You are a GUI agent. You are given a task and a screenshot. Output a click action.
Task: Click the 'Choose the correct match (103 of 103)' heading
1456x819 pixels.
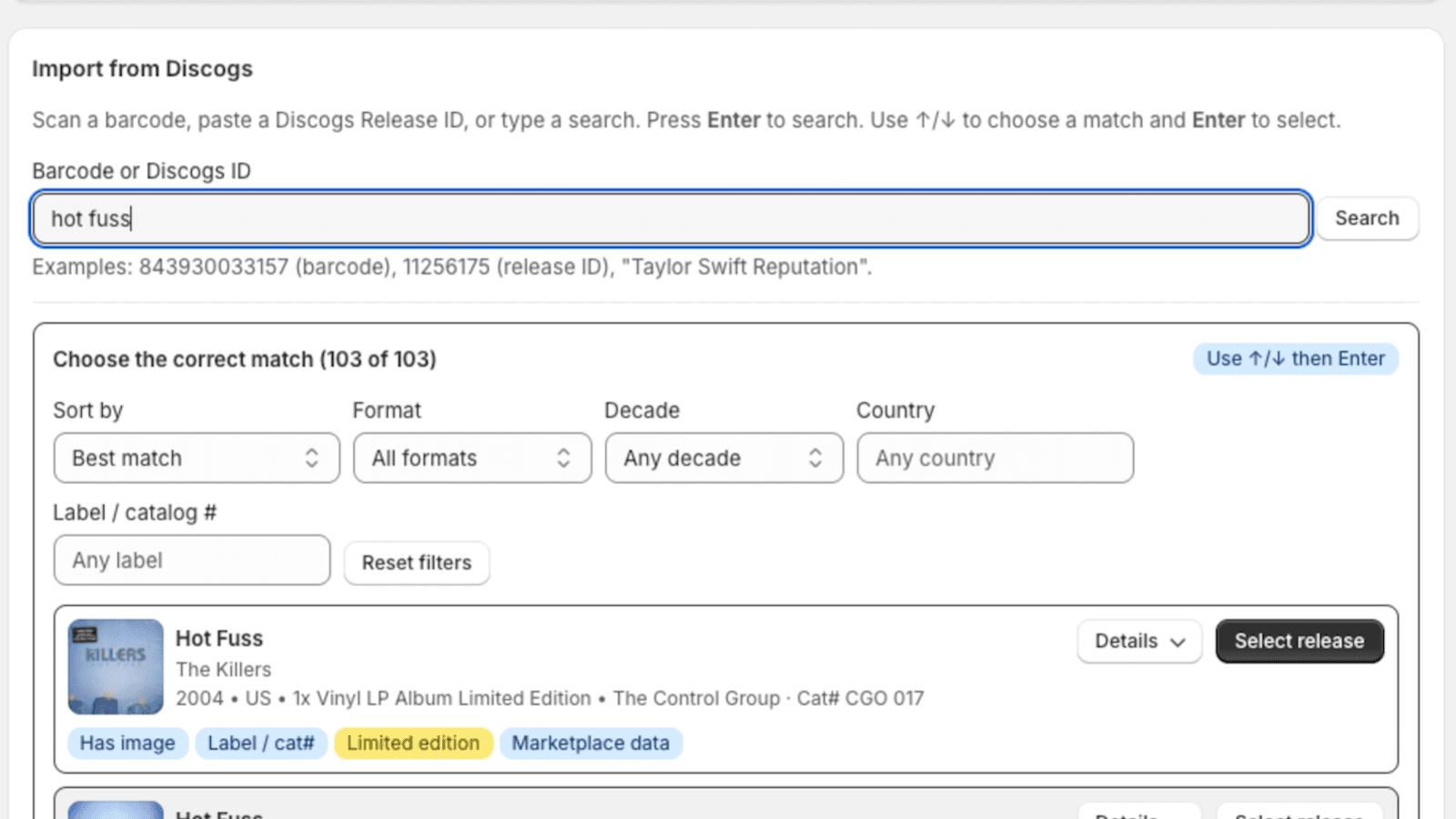click(245, 359)
